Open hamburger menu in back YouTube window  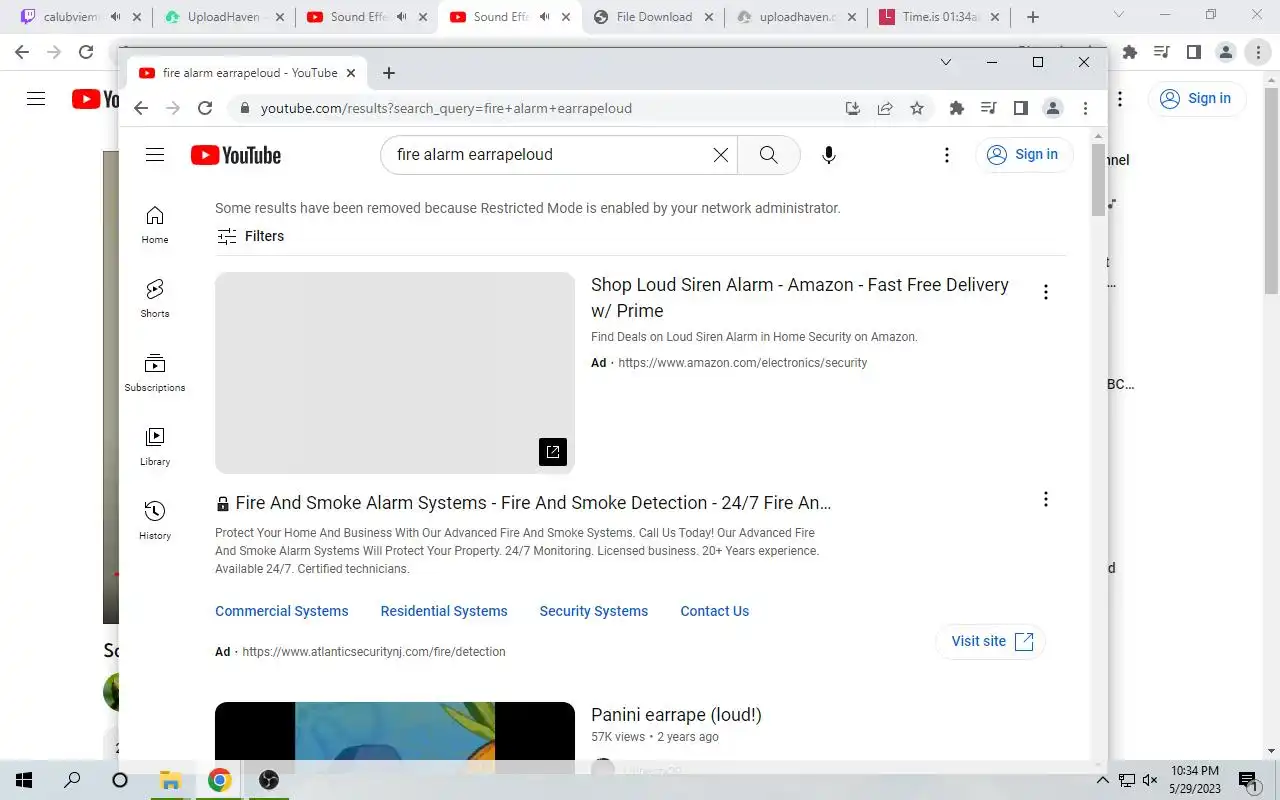tap(36, 98)
